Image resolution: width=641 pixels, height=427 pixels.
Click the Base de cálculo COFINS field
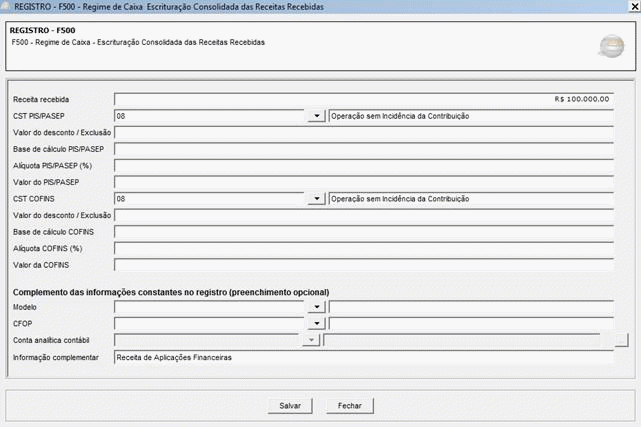click(364, 232)
